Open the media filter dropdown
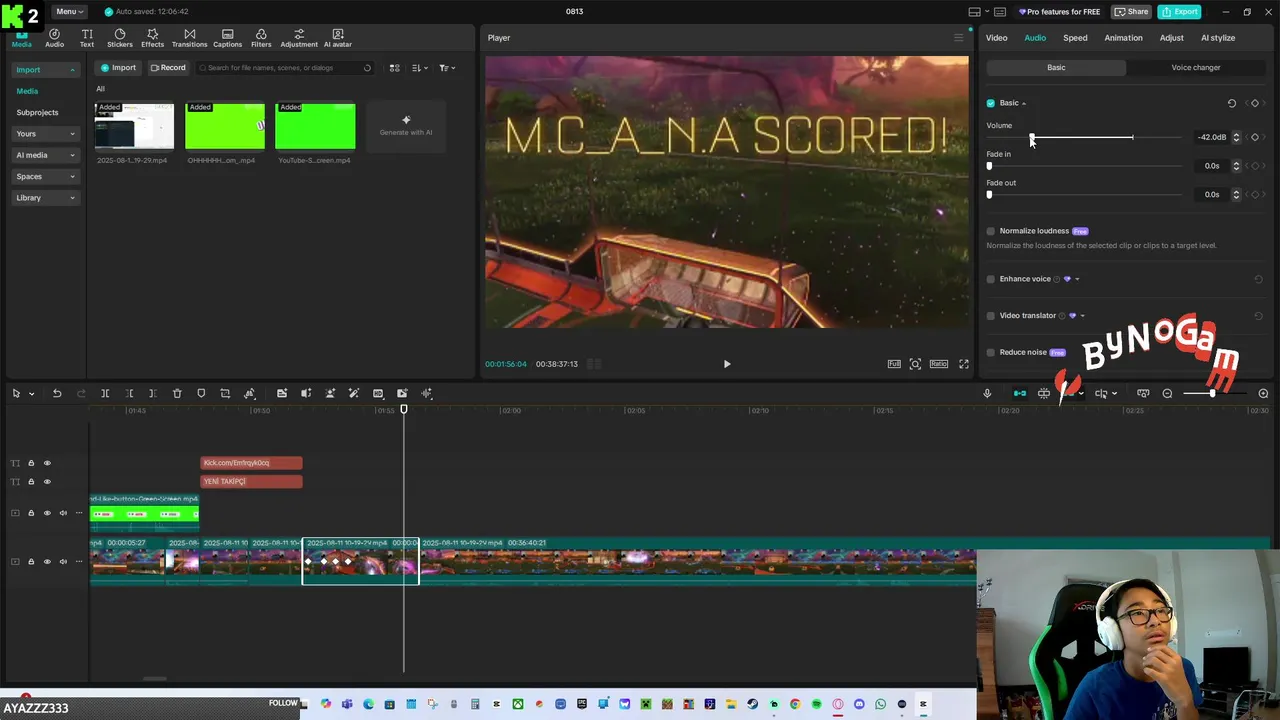 (x=447, y=68)
